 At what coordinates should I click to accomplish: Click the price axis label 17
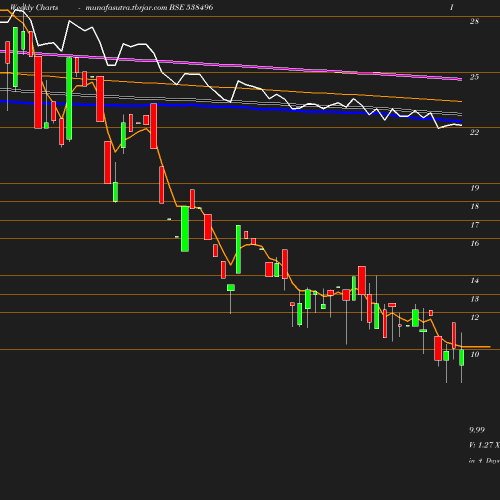475,225
